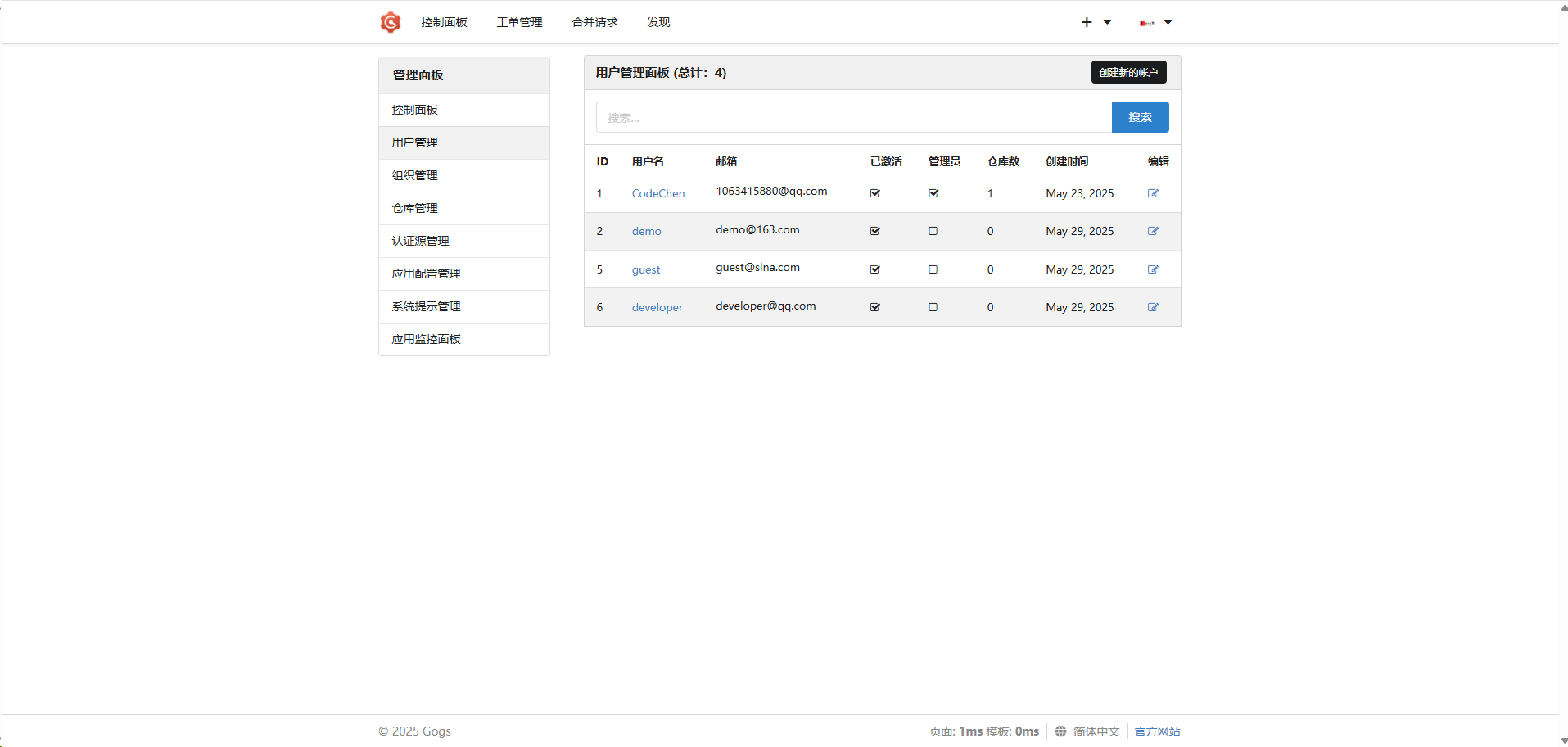Expand the dropdown arrow beside plus icon
1568x747 pixels.
point(1107,22)
